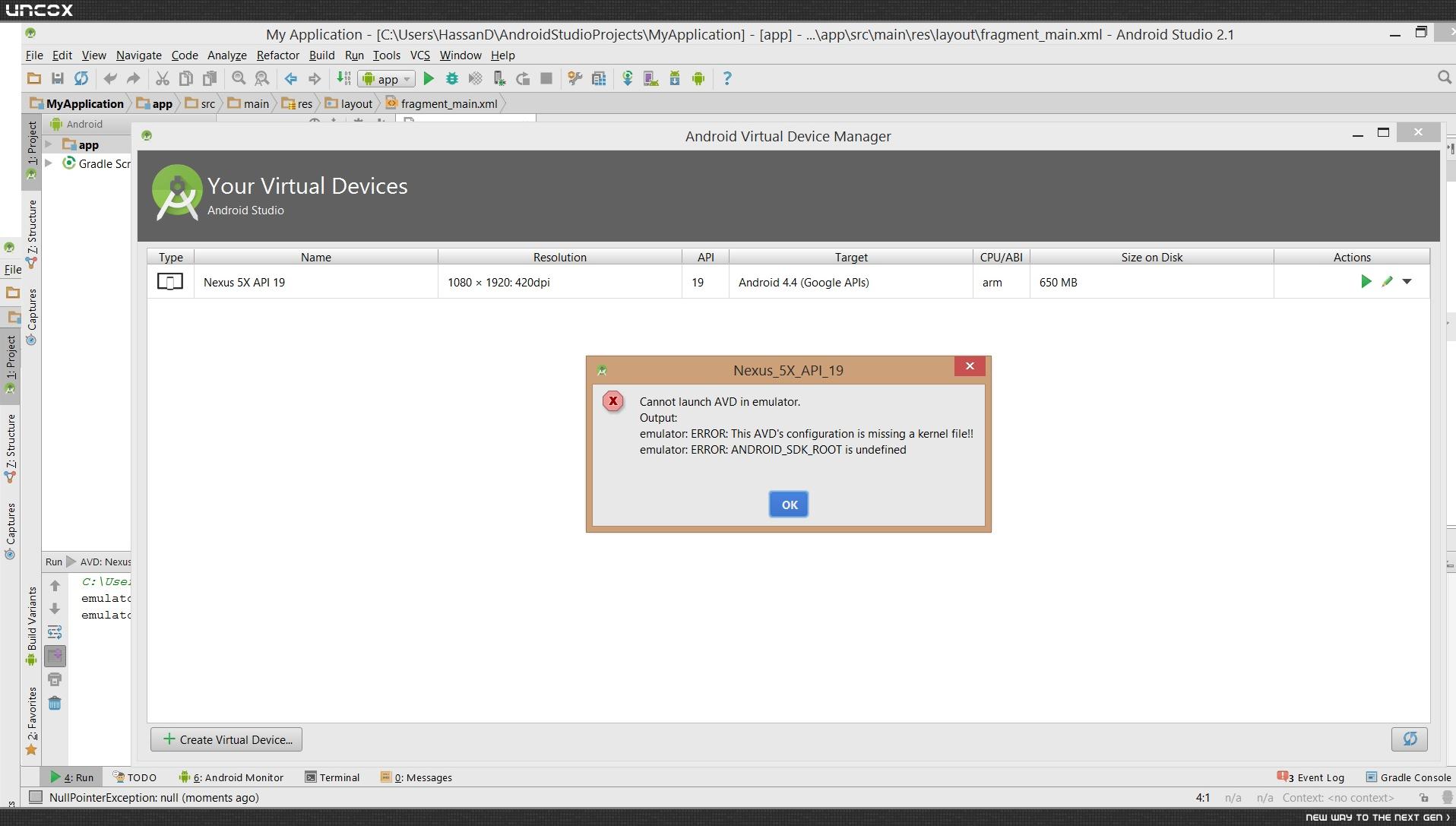Open the Event Log tab

pos(1311,777)
